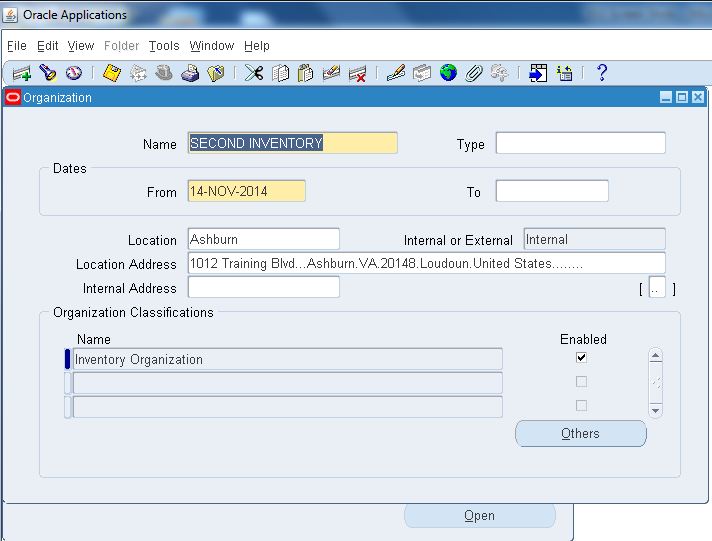Click the Others button
Screen dimensions: 712x541
tap(581, 433)
